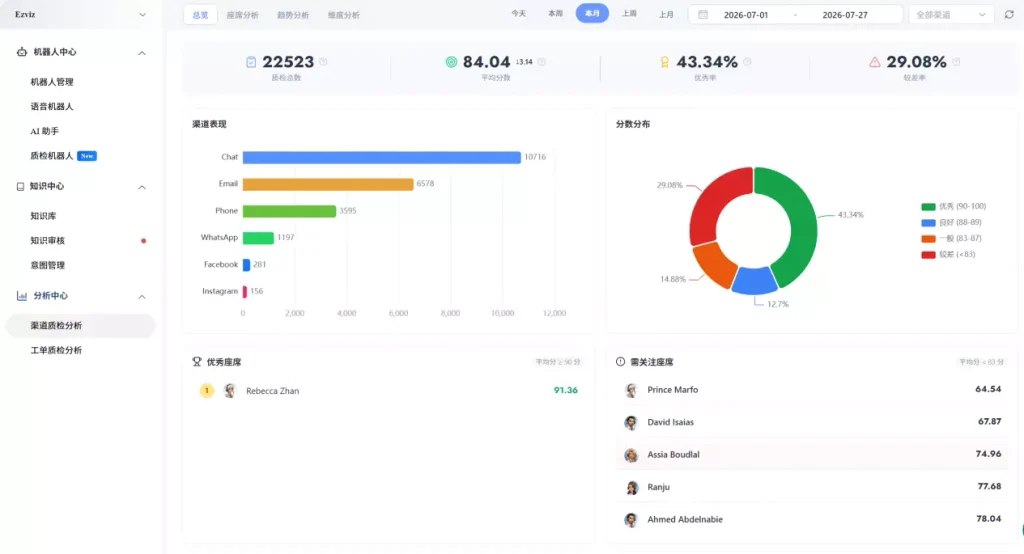Click the chart icon beside 分析中心
1024x554 pixels.
[22, 296]
